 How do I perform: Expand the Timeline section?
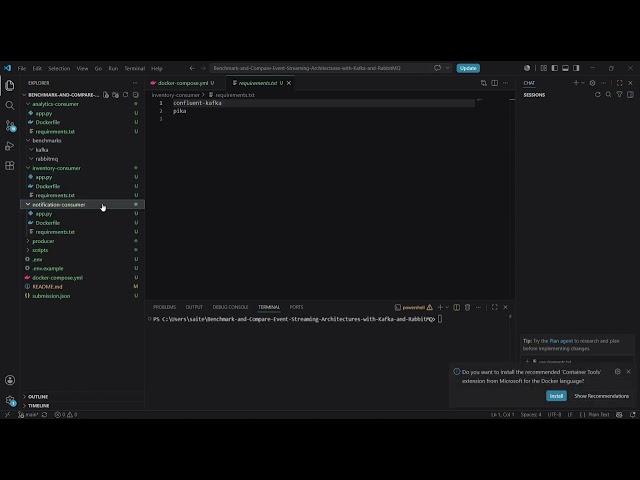tap(82, 406)
